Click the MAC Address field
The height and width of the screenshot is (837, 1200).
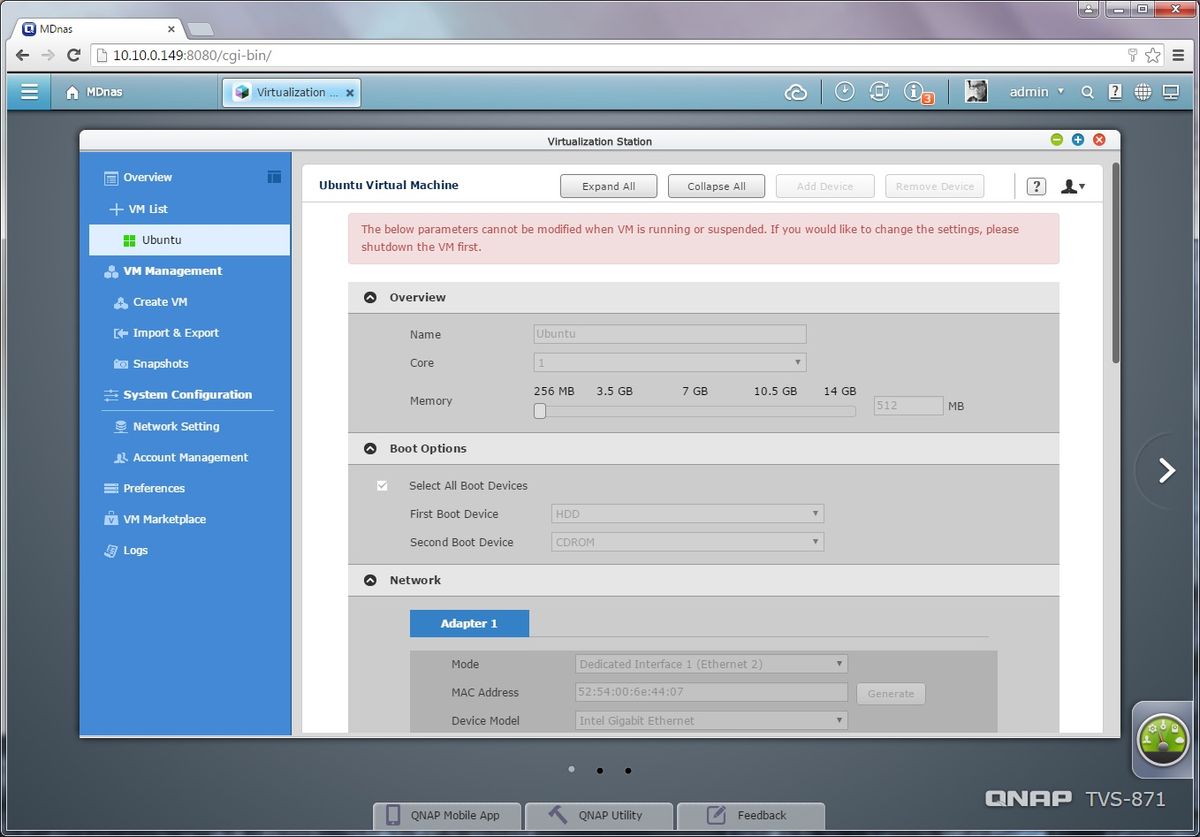coord(712,692)
